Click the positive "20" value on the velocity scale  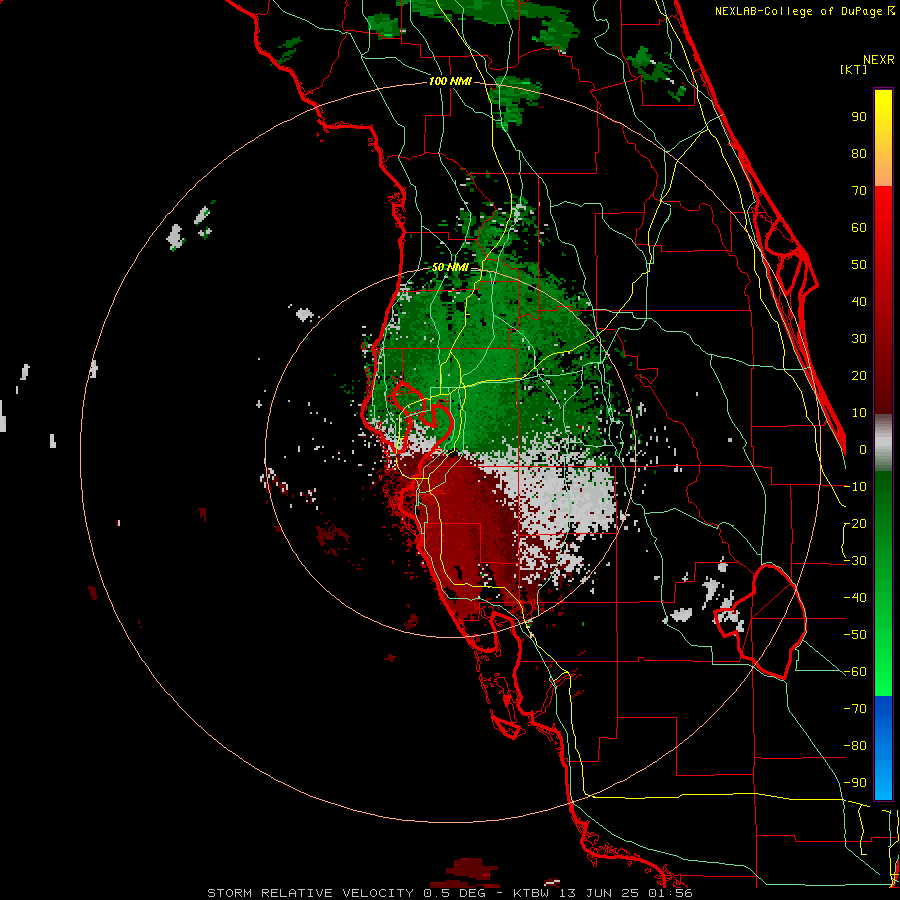click(859, 375)
